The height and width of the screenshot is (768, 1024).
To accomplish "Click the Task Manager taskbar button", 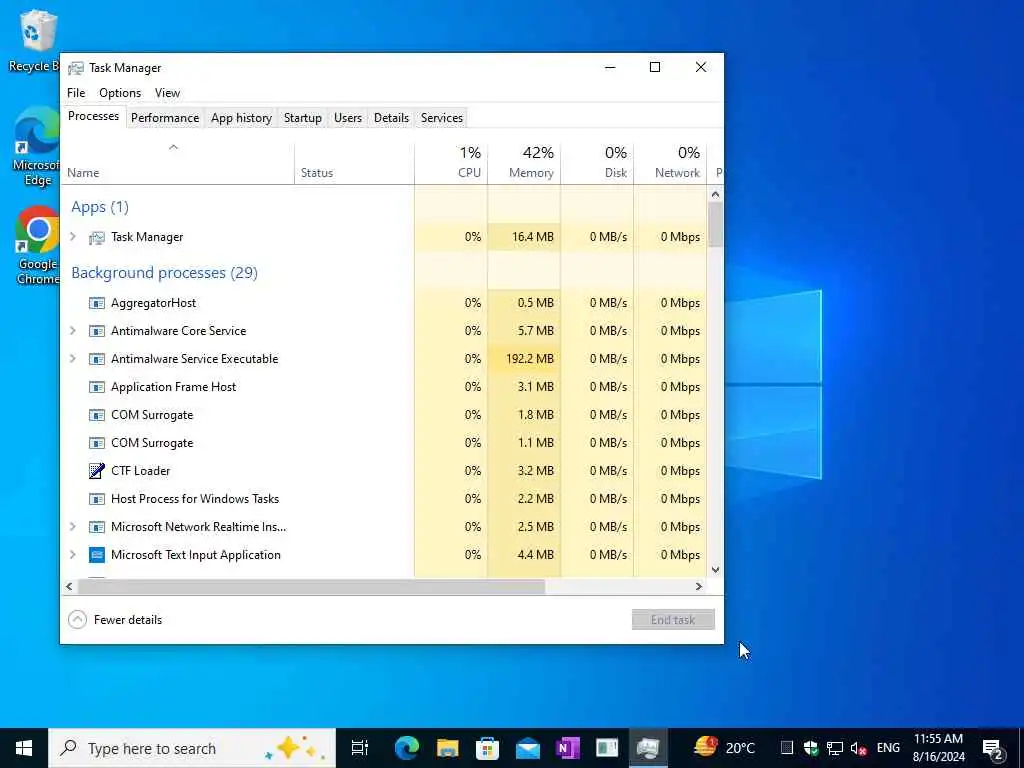I will tap(648, 748).
